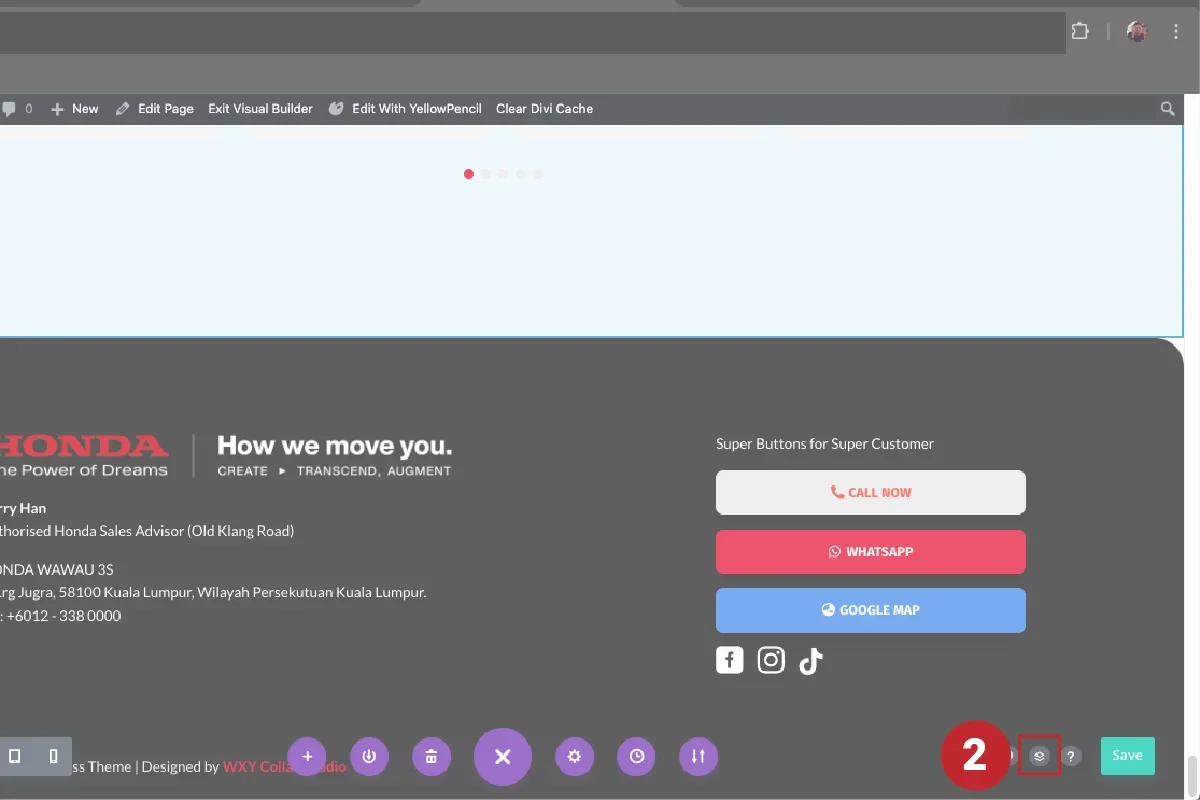The width and height of the screenshot is (1200, 800).
Task: Switch to tablet preview mode
Action: pyautogui.click(x=14, y=756)
